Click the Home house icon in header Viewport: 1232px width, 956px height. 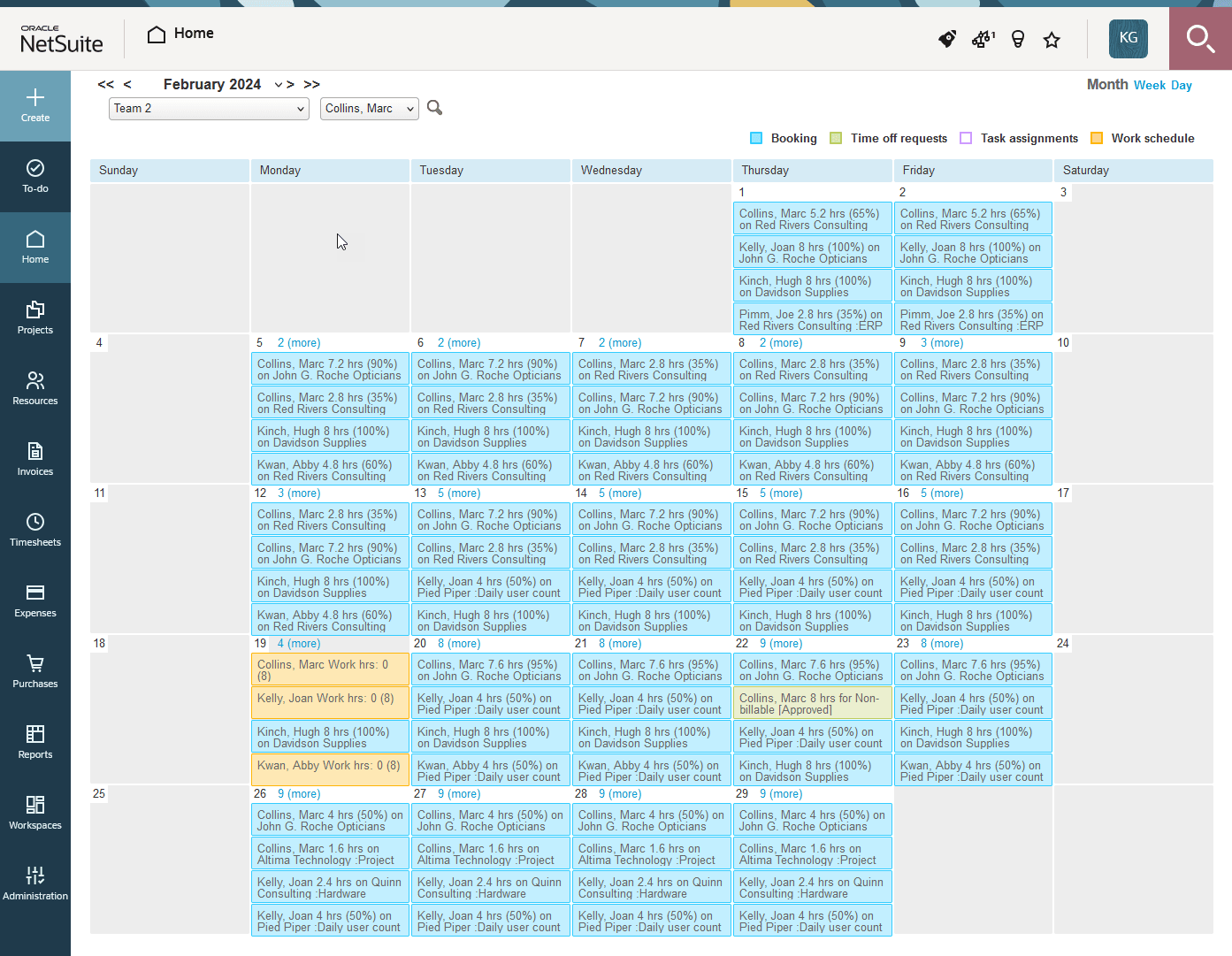coord(157,34)
